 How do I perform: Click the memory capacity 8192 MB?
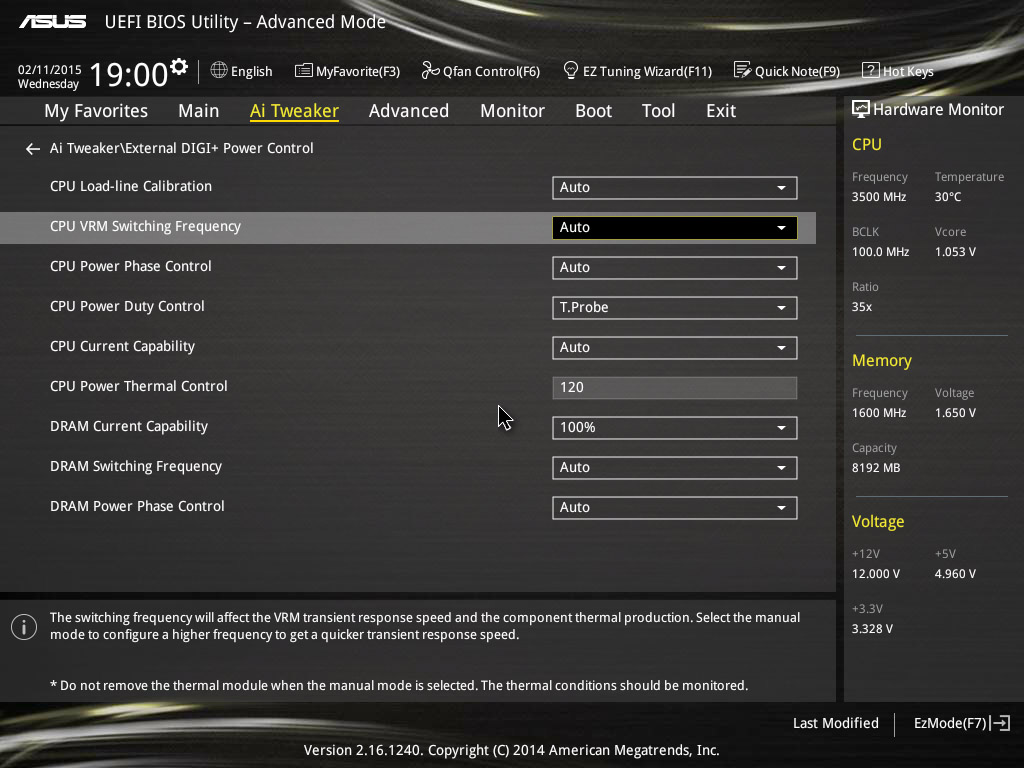[x=876, y=468]
